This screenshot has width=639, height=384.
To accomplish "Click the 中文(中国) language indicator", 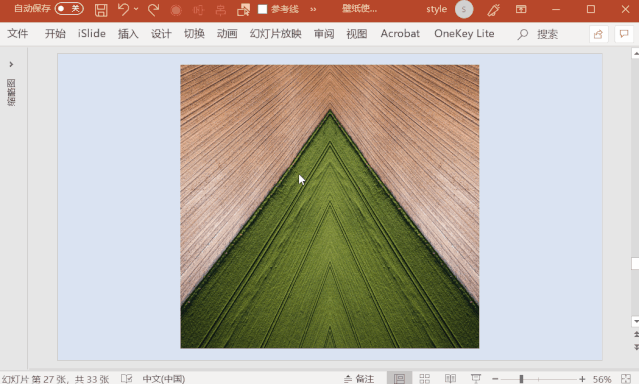I will point(163,379).
